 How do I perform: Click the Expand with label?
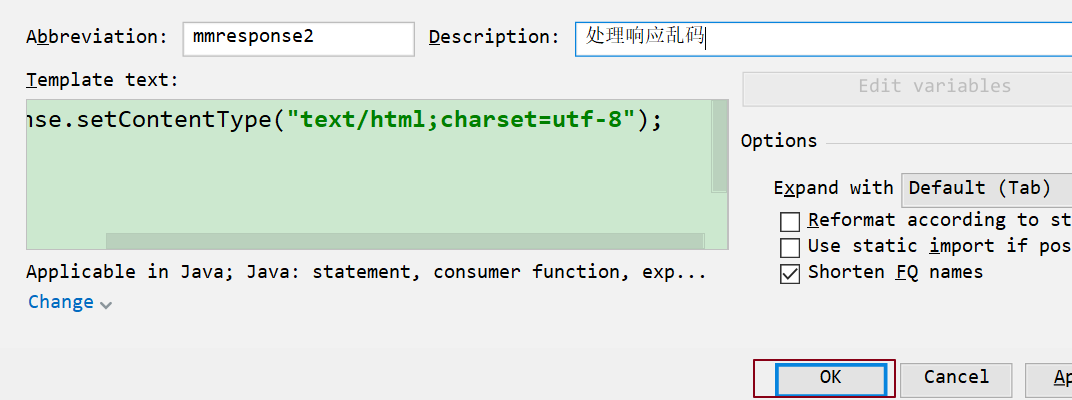[x=833, y=188]
